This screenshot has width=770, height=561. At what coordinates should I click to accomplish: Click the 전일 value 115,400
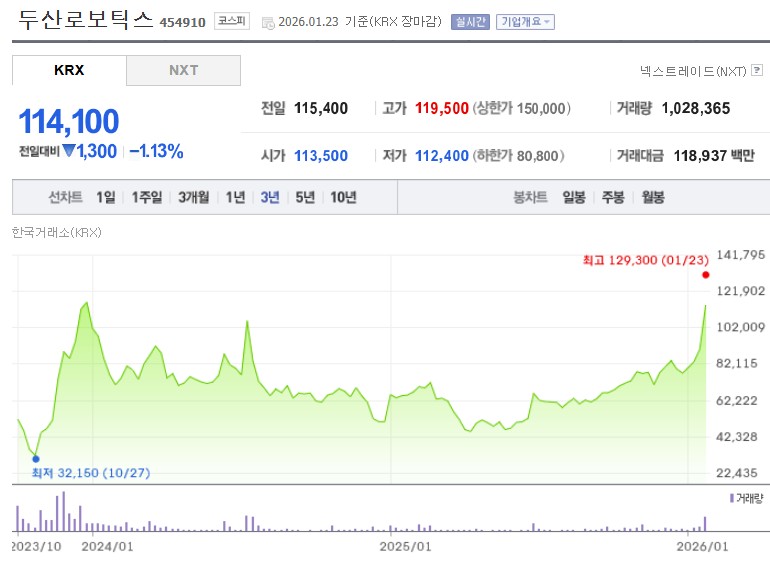click(x=321, y=108)
